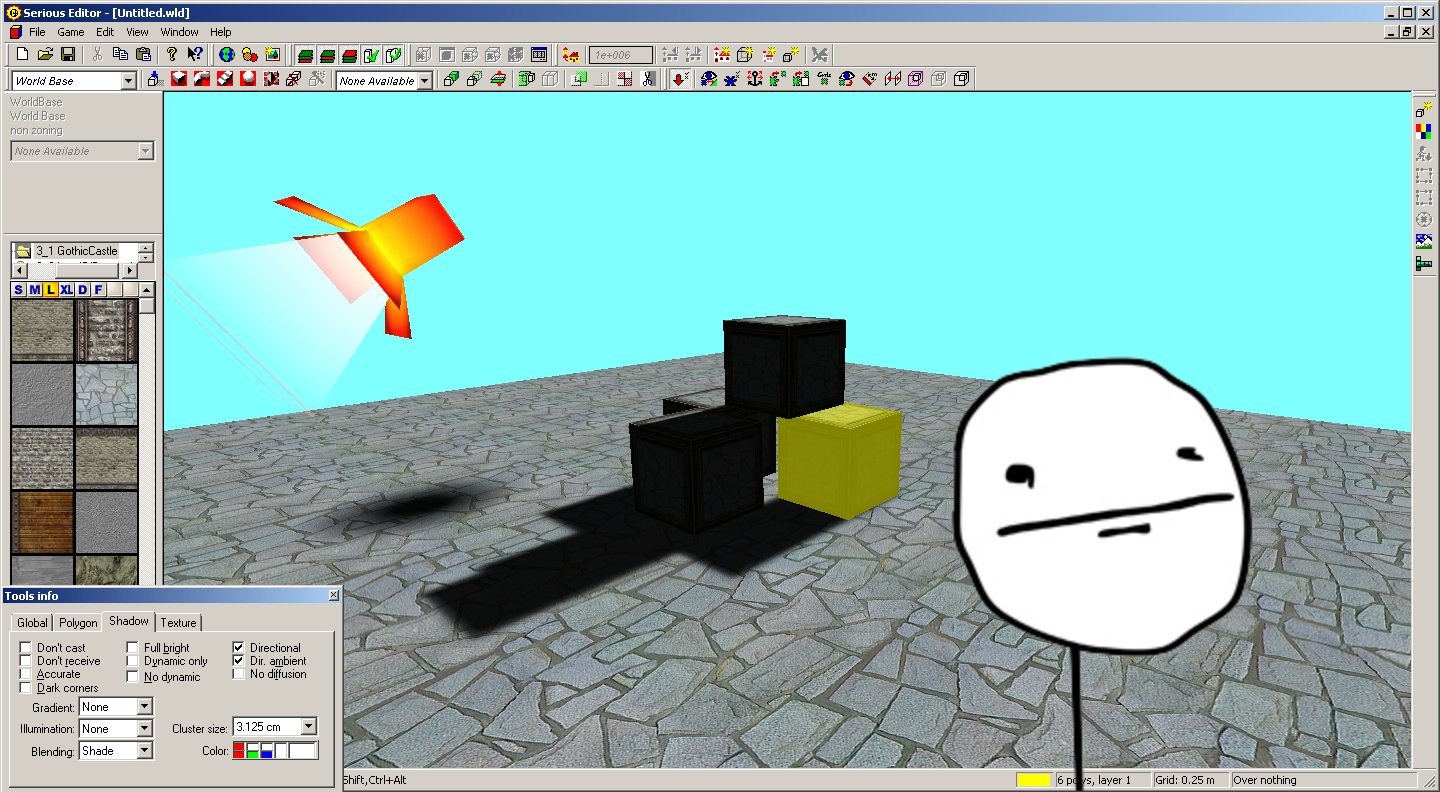Click the F button in texture browser
The image size is (1440, 792).
click(x=99, y=290)
